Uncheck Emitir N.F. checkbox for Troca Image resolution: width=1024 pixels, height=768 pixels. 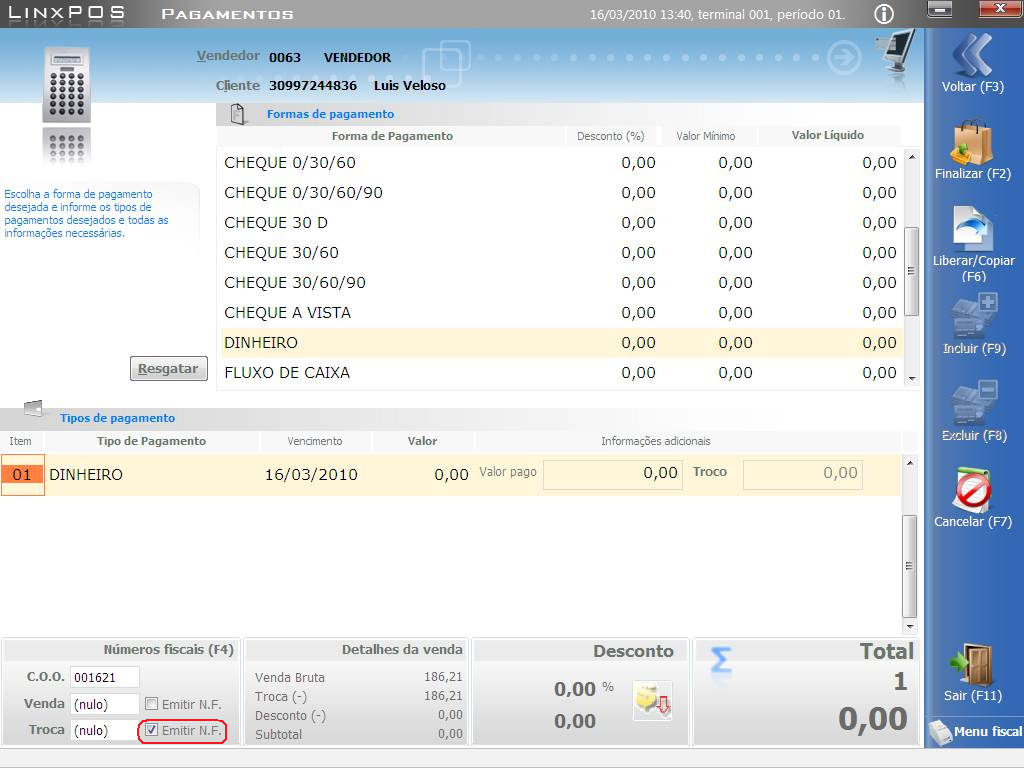(x=152, y=731)
